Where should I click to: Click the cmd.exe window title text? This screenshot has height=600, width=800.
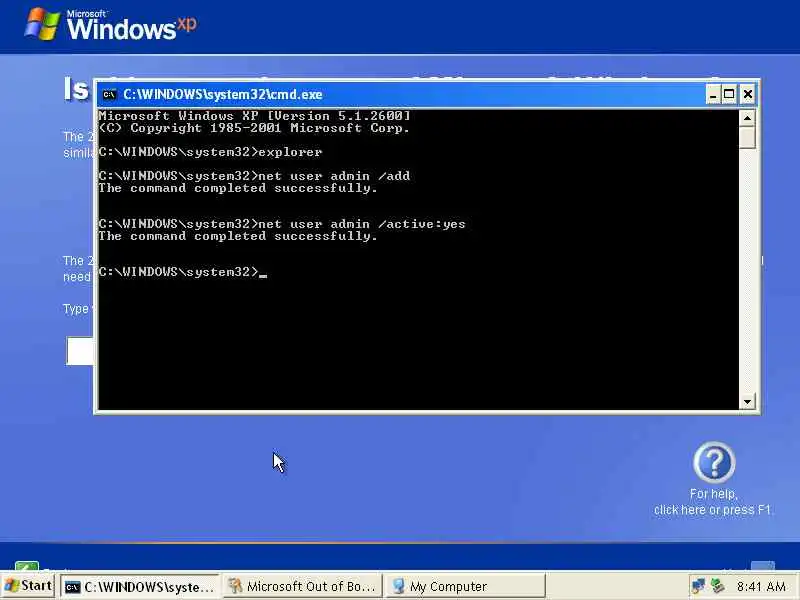coord(222,94)
